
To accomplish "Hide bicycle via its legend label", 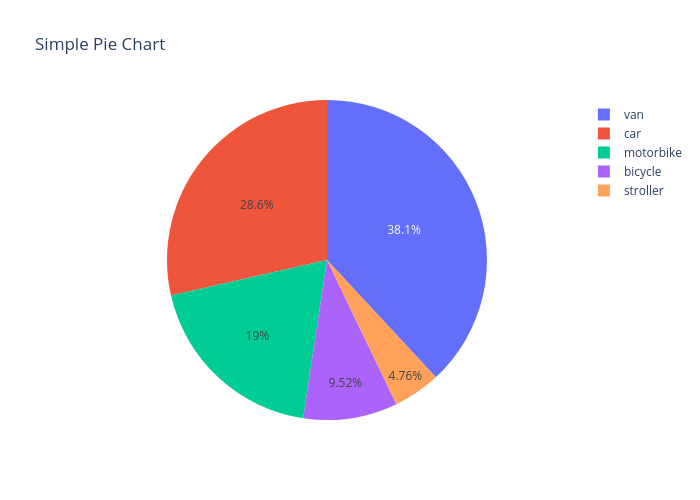I will point(642,172).
